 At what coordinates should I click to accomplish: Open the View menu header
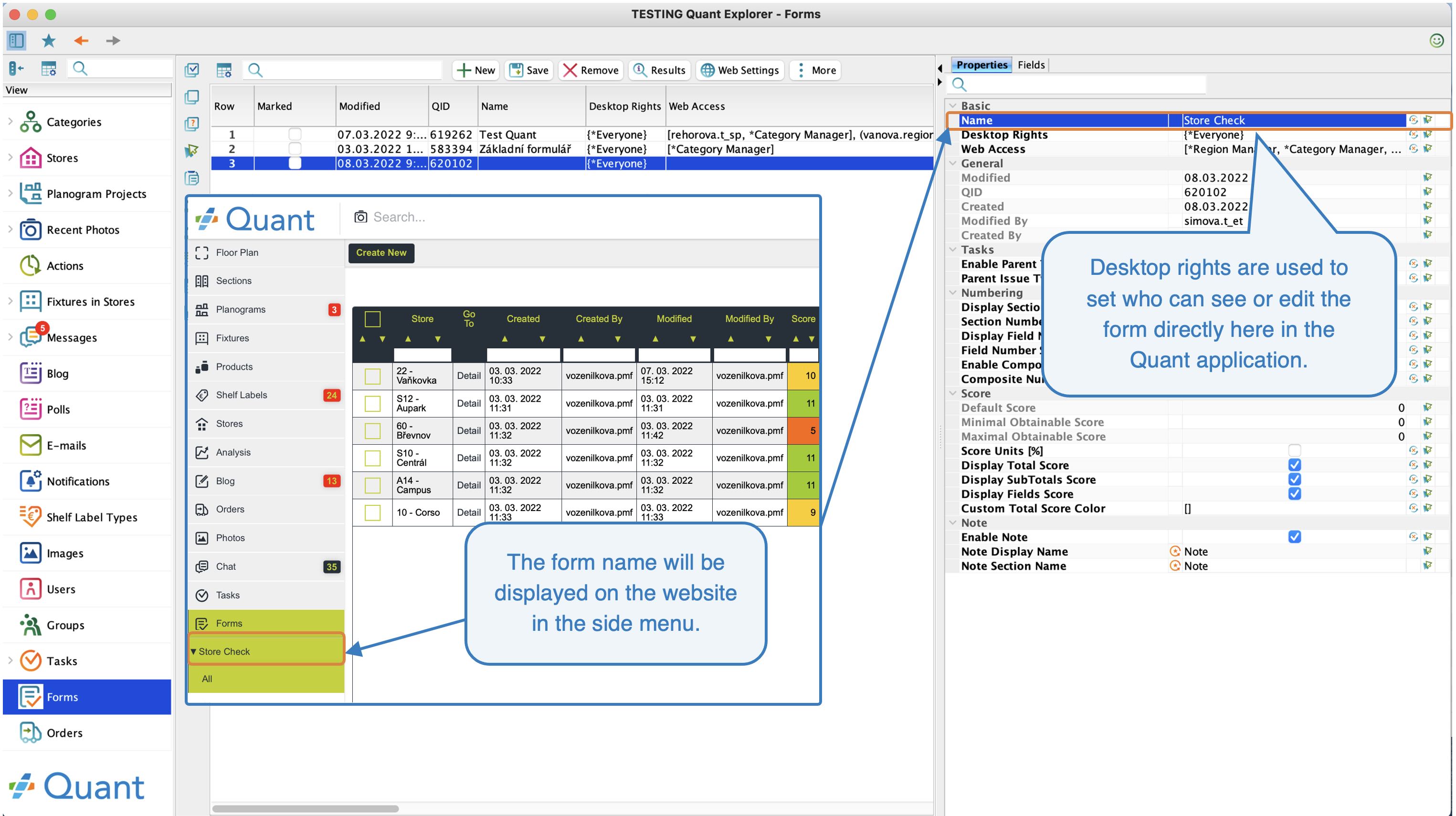tap(87, 90)
